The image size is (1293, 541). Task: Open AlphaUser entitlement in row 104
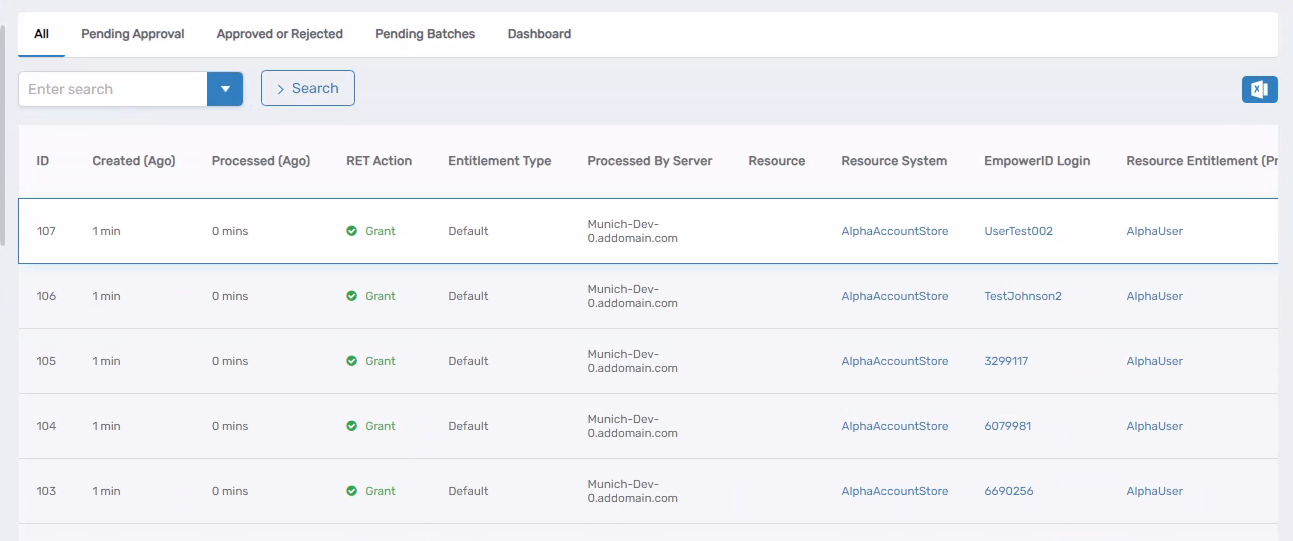pyautogui.click(x=1155, y=426)
